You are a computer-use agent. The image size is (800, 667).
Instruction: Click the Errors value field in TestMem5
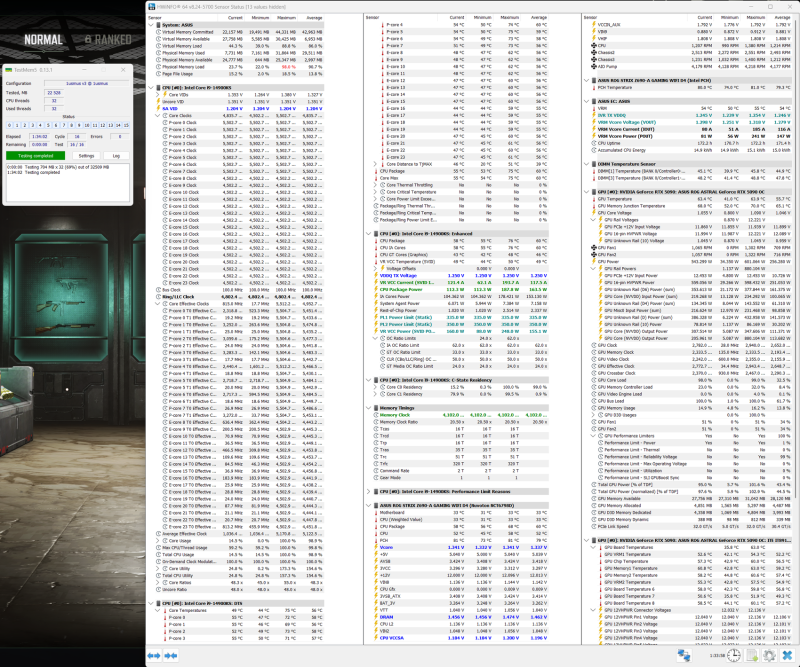(x=120, y=136)
